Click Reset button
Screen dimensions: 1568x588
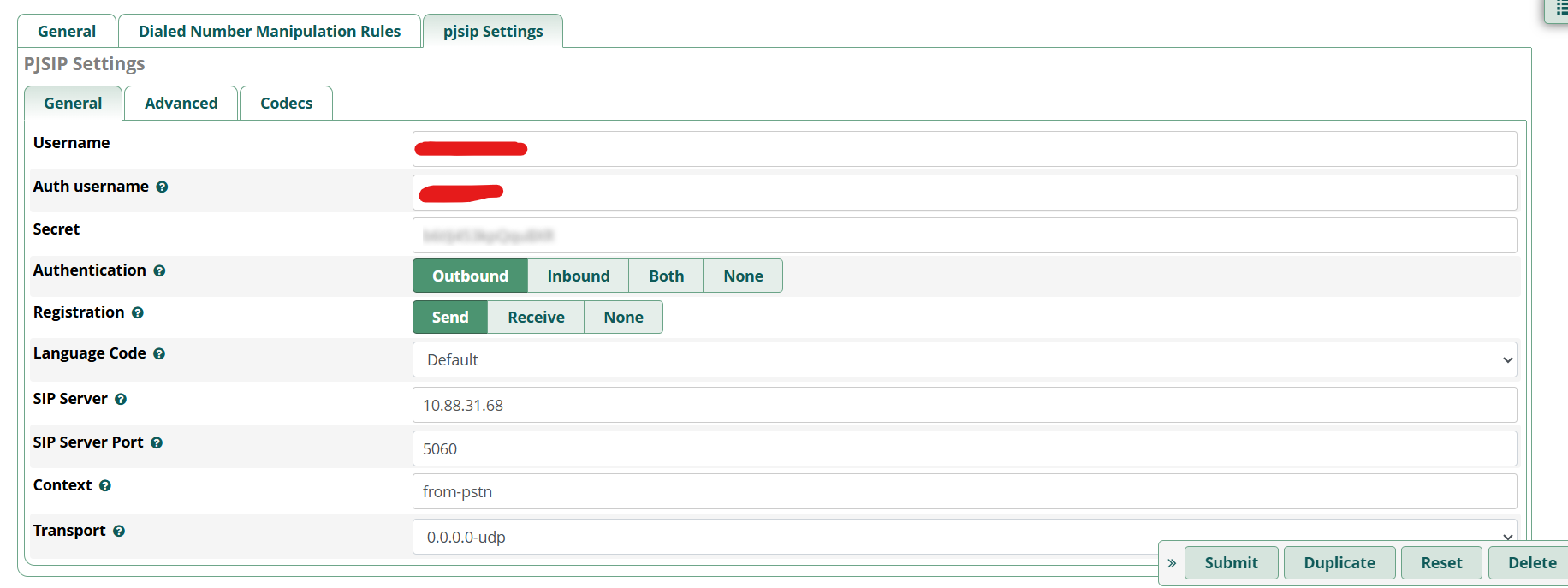tap(1441, 562)
